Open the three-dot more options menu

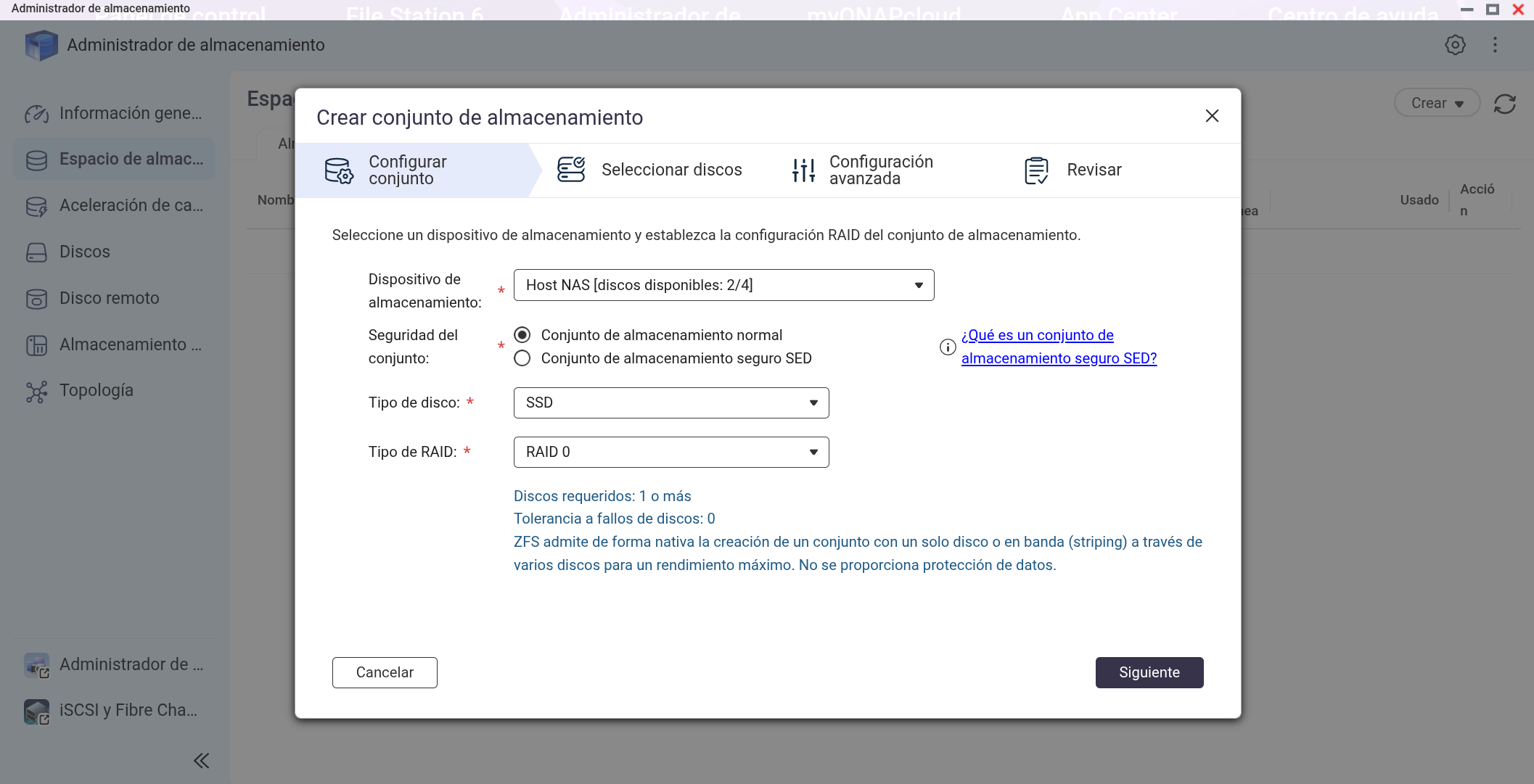[1495, 45]
